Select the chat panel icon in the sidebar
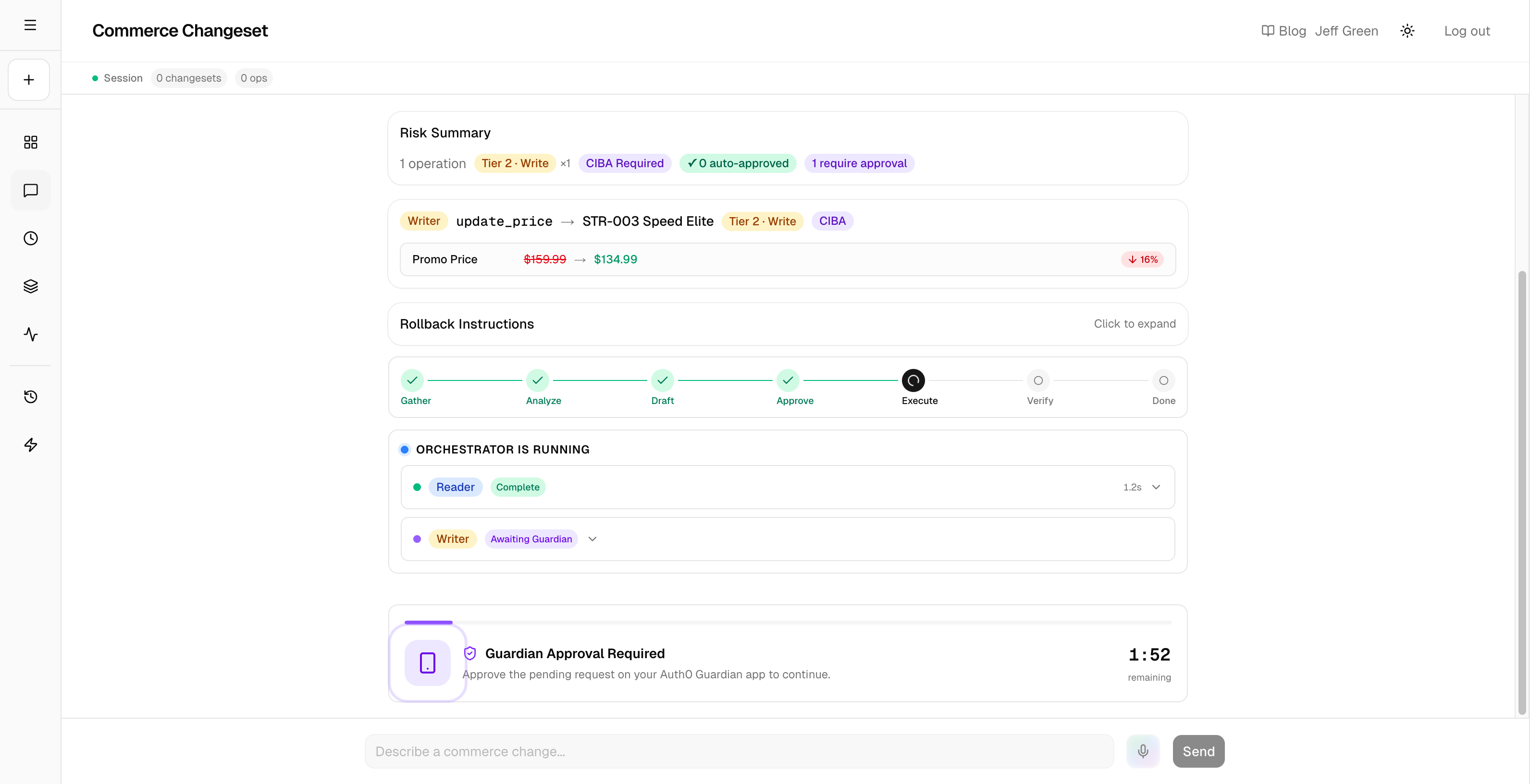 [x=30, y=191]
